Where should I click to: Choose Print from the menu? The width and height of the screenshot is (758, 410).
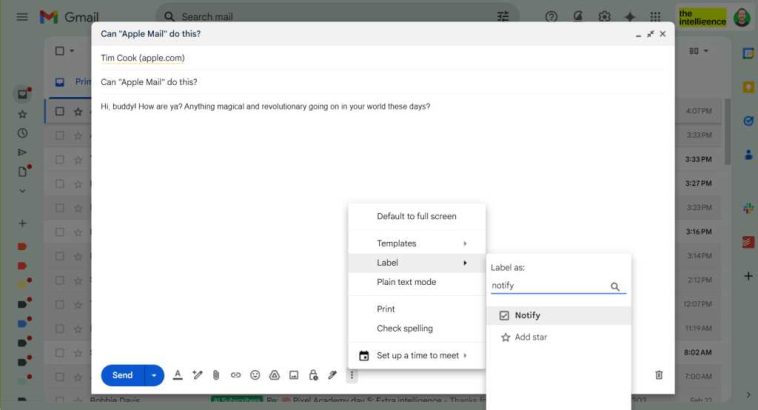[417, 309]
